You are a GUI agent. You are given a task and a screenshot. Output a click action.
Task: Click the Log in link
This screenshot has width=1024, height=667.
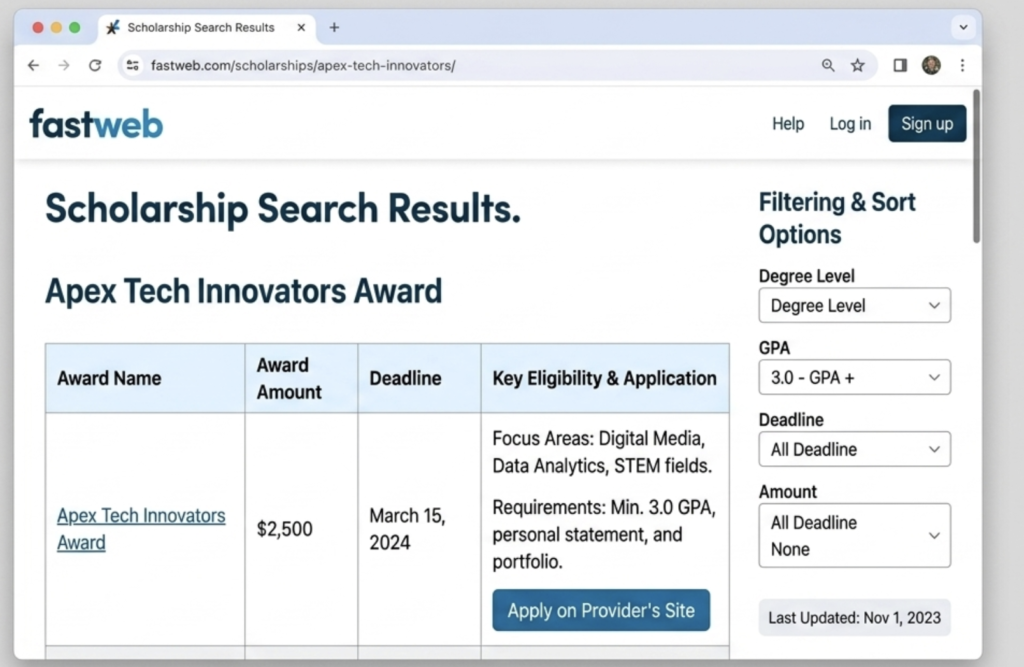pos(850,123)
